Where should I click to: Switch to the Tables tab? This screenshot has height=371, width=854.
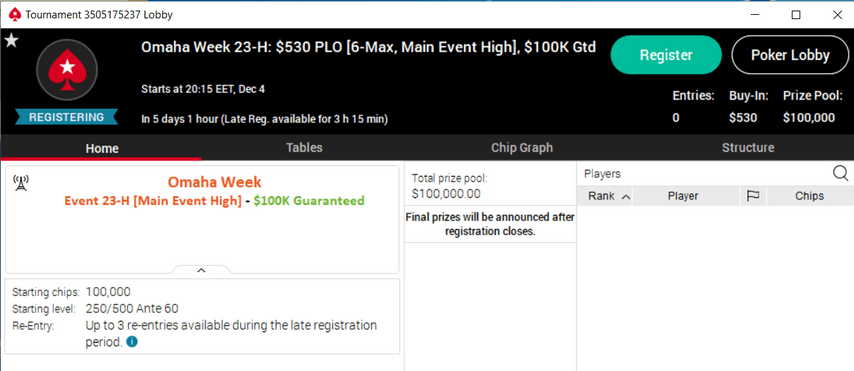pyautogui.click(x=304, y=148)
